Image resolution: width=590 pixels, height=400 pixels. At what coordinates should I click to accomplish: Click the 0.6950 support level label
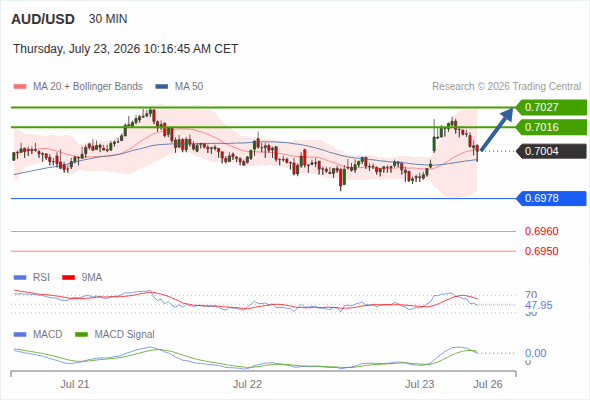click(541, 251)
